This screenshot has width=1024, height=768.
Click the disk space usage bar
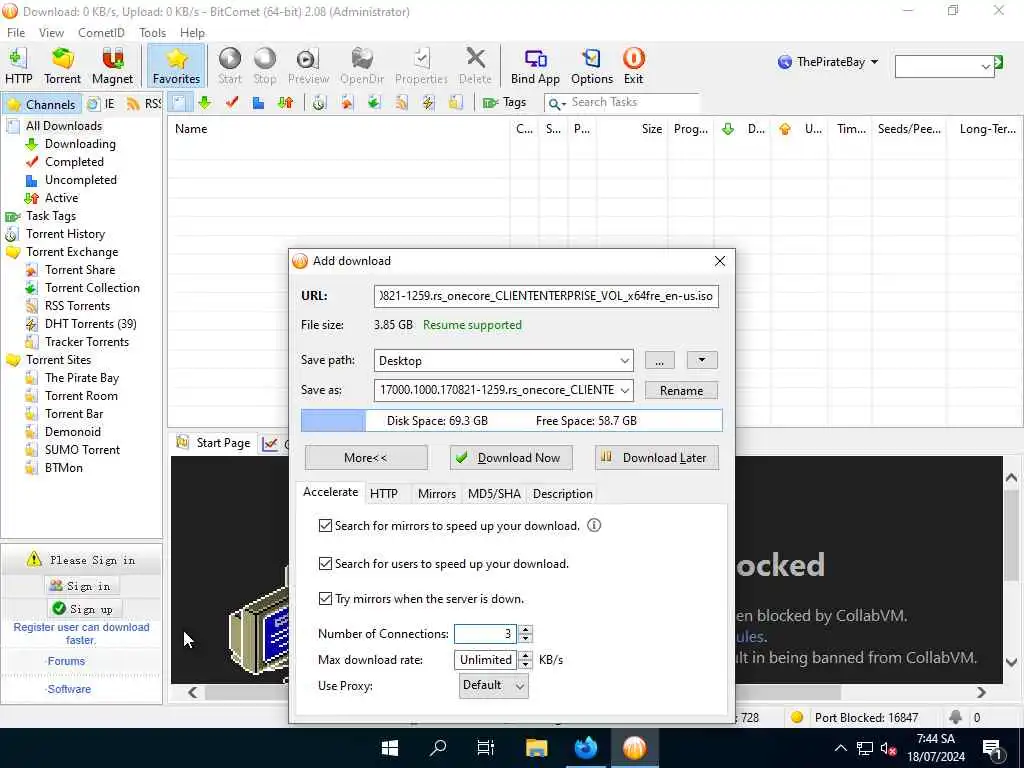pyautogui.click(x=511, y=421)
